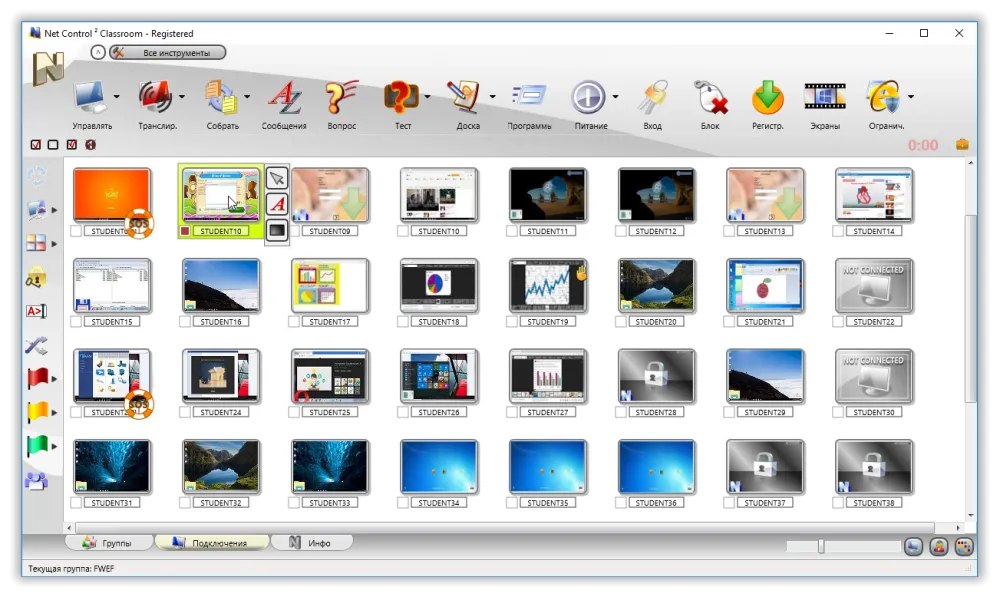Click the Программы toolbar icon
The height and width of the screenshot is (597, 1000).
coord(528,99)
